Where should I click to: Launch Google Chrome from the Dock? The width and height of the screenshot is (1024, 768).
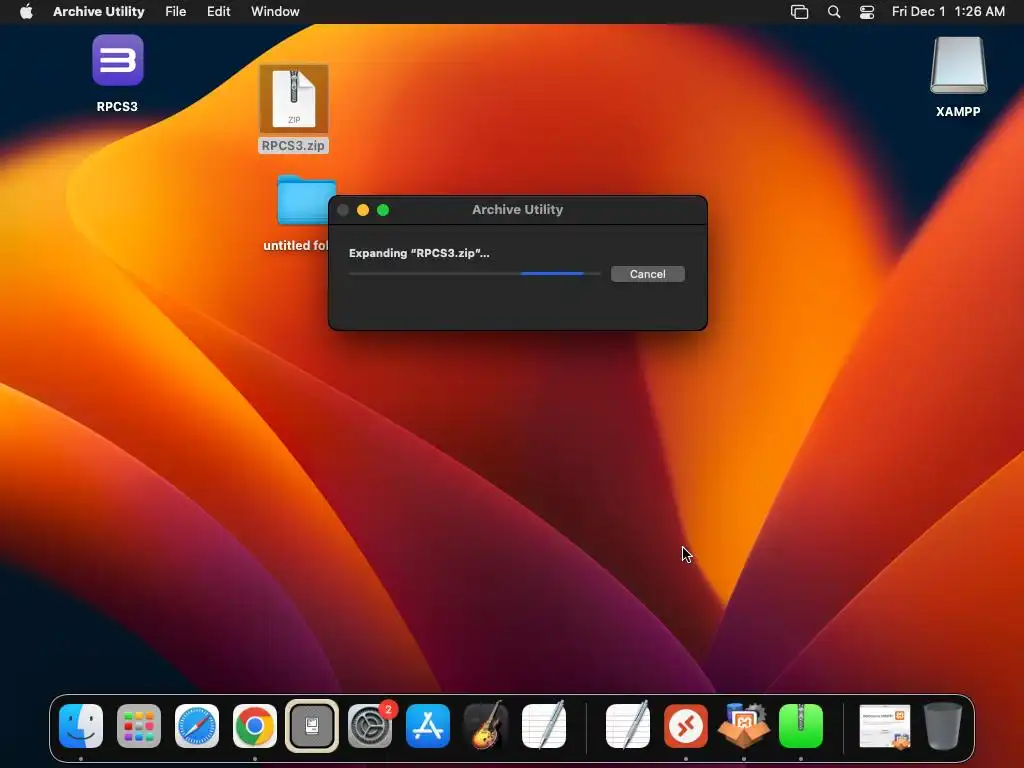tap(255, 726)
